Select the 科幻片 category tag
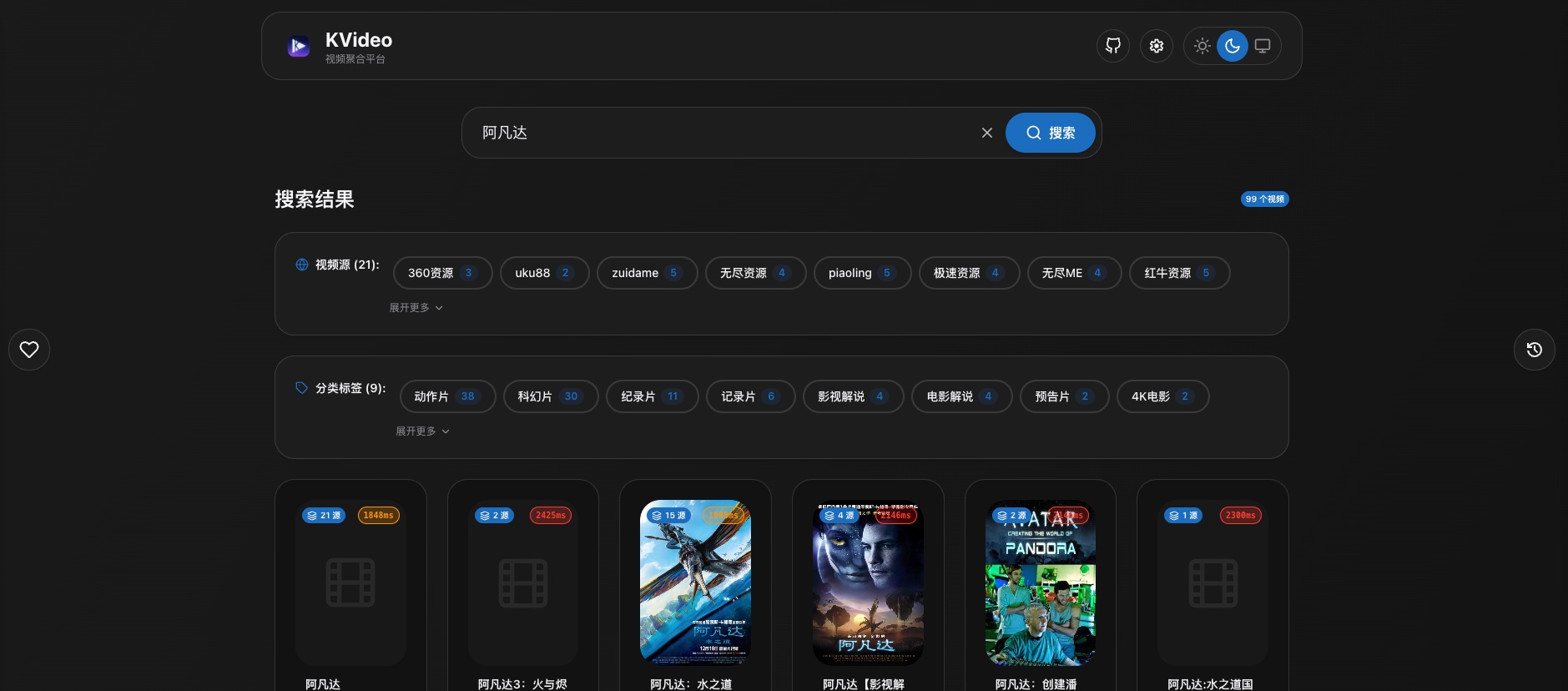1568x691 pixels. 551,396
